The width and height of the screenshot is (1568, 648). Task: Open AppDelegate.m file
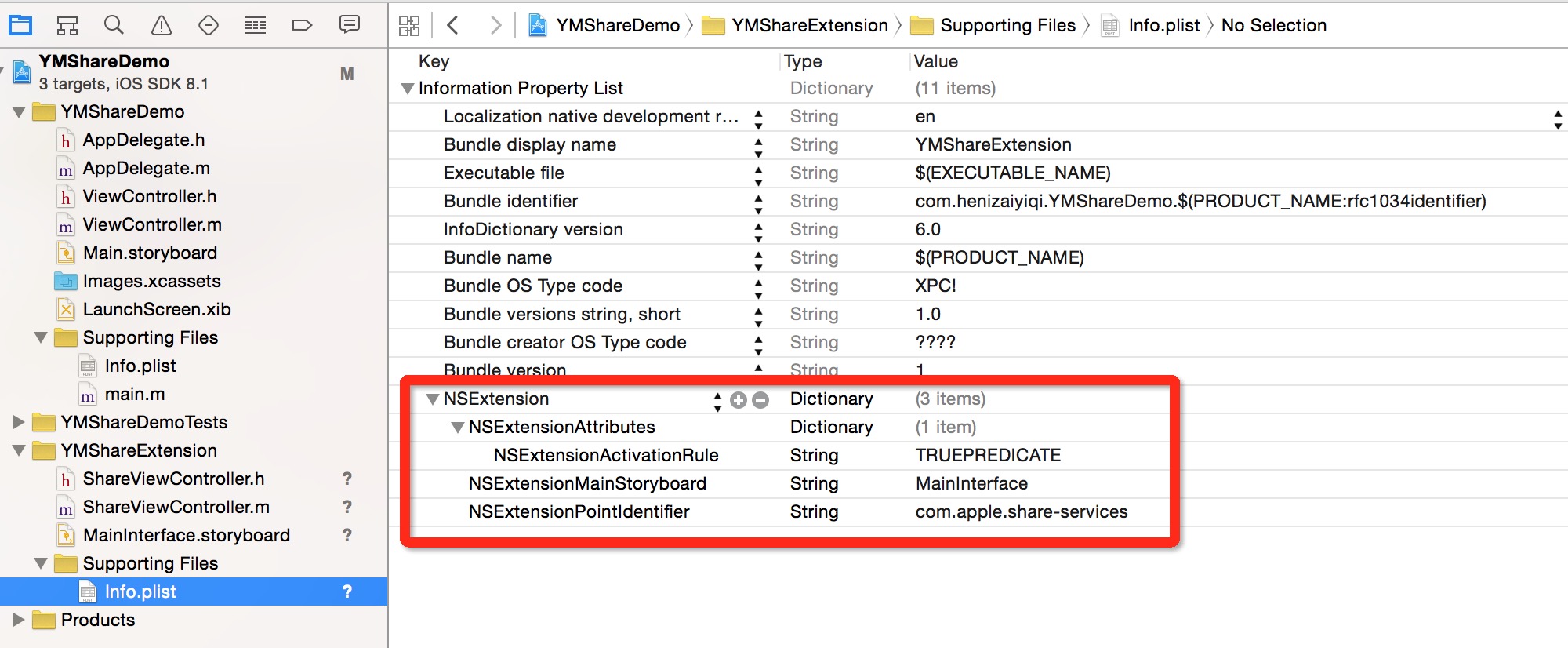tap(146, 168)
